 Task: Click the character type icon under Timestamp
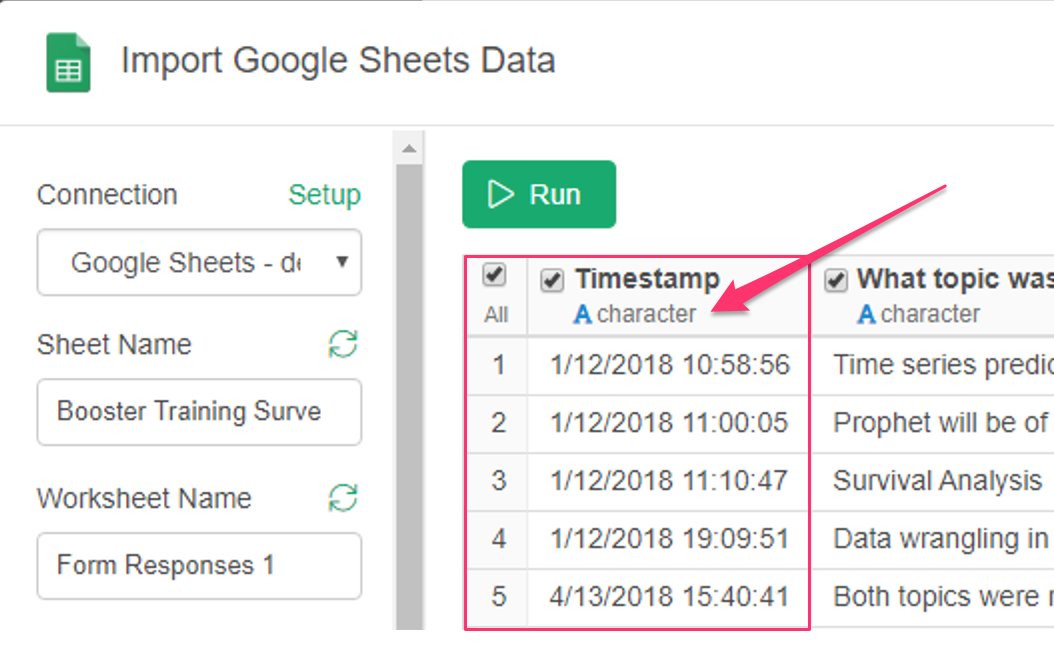pos(582,314)
